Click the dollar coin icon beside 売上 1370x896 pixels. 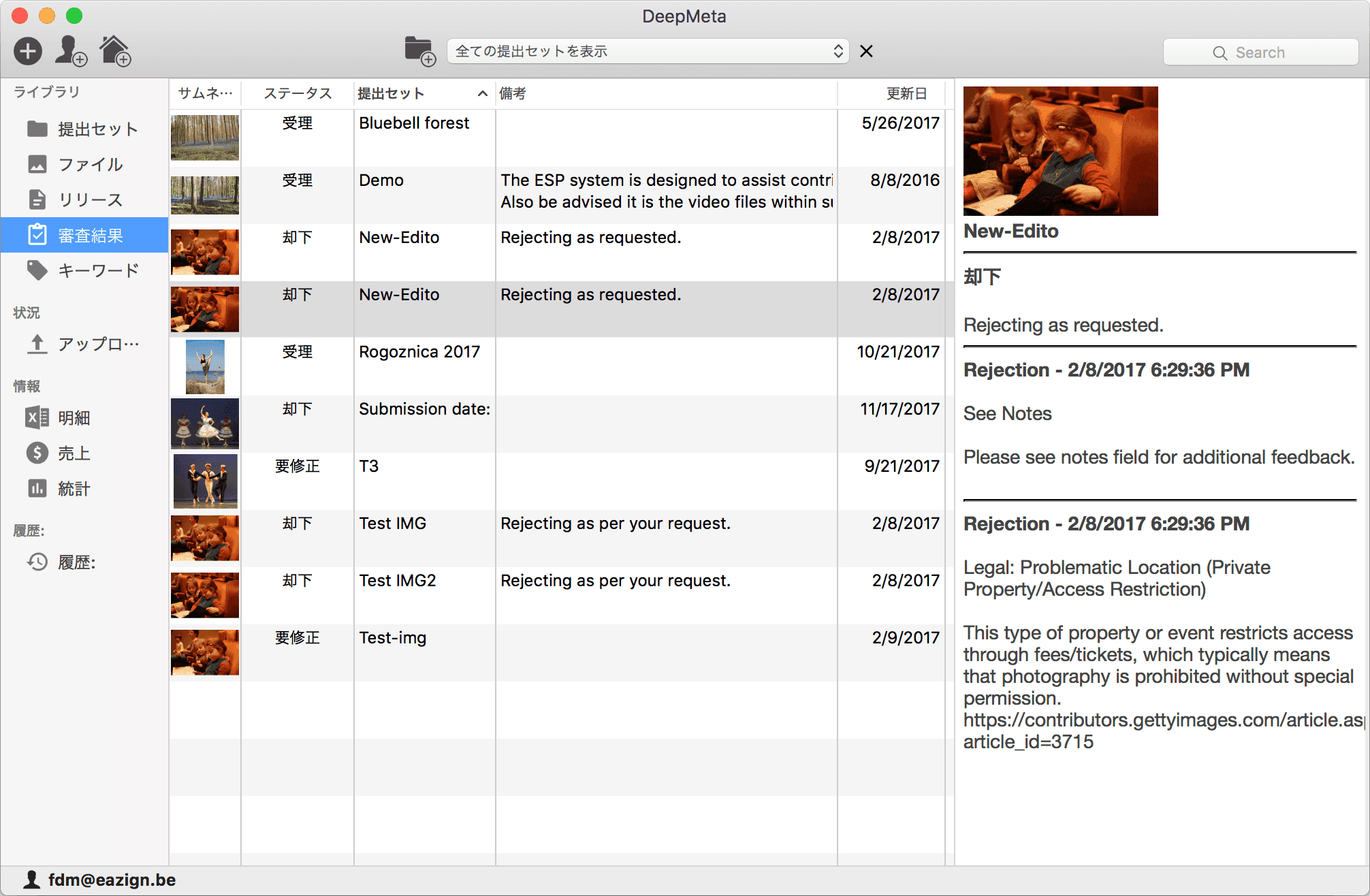37,453
